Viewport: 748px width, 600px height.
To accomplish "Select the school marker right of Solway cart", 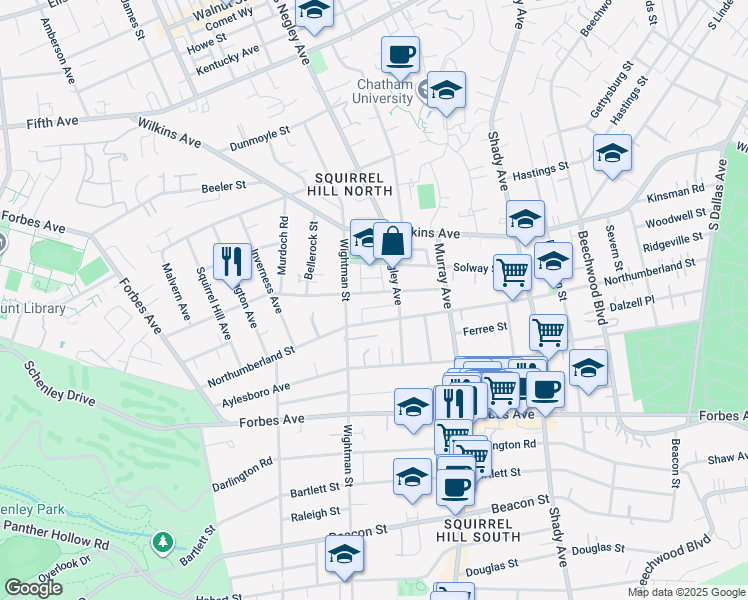I will tap(553, 264).
